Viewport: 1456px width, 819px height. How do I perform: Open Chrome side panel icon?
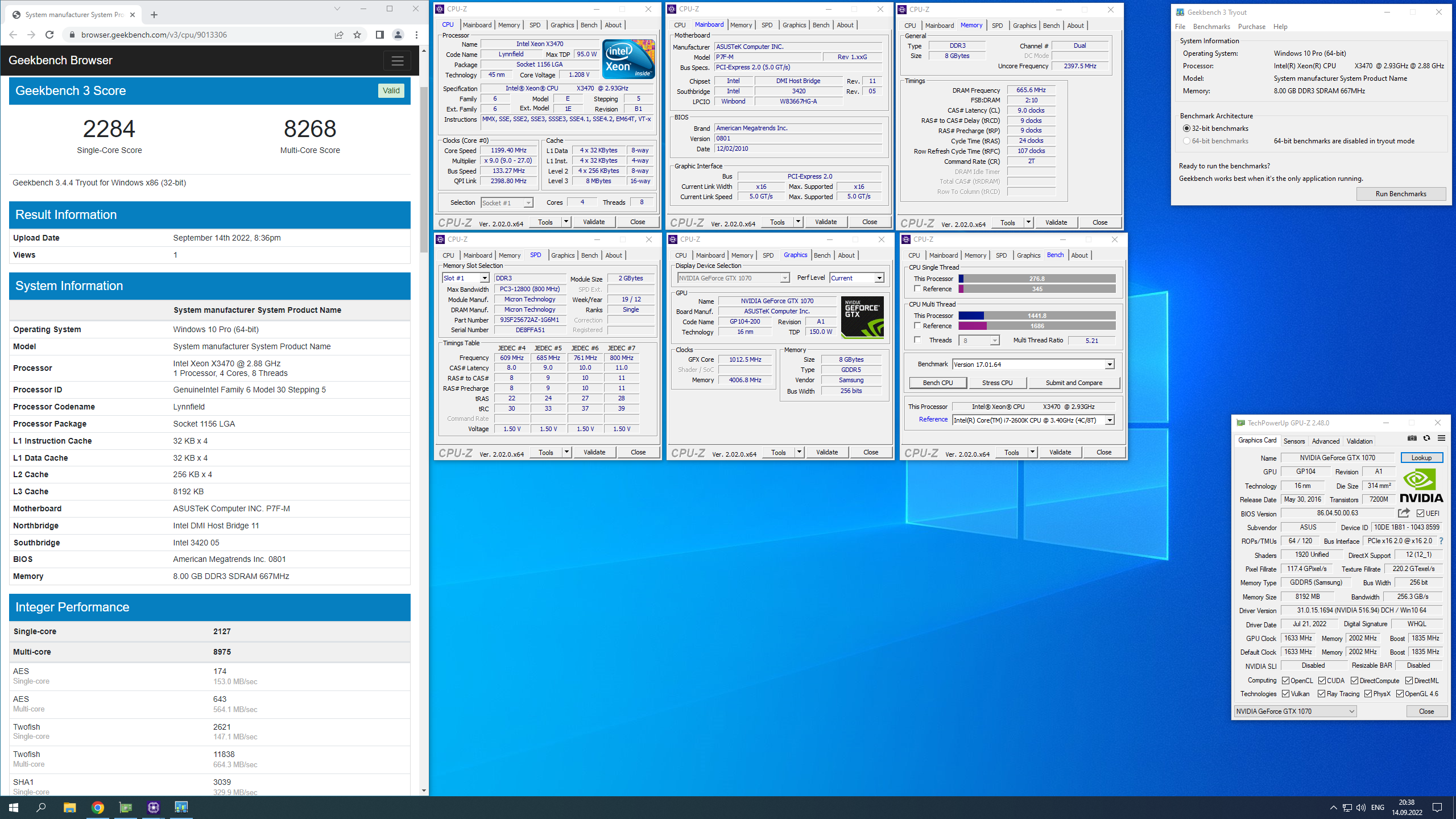(x=379, y=35)
